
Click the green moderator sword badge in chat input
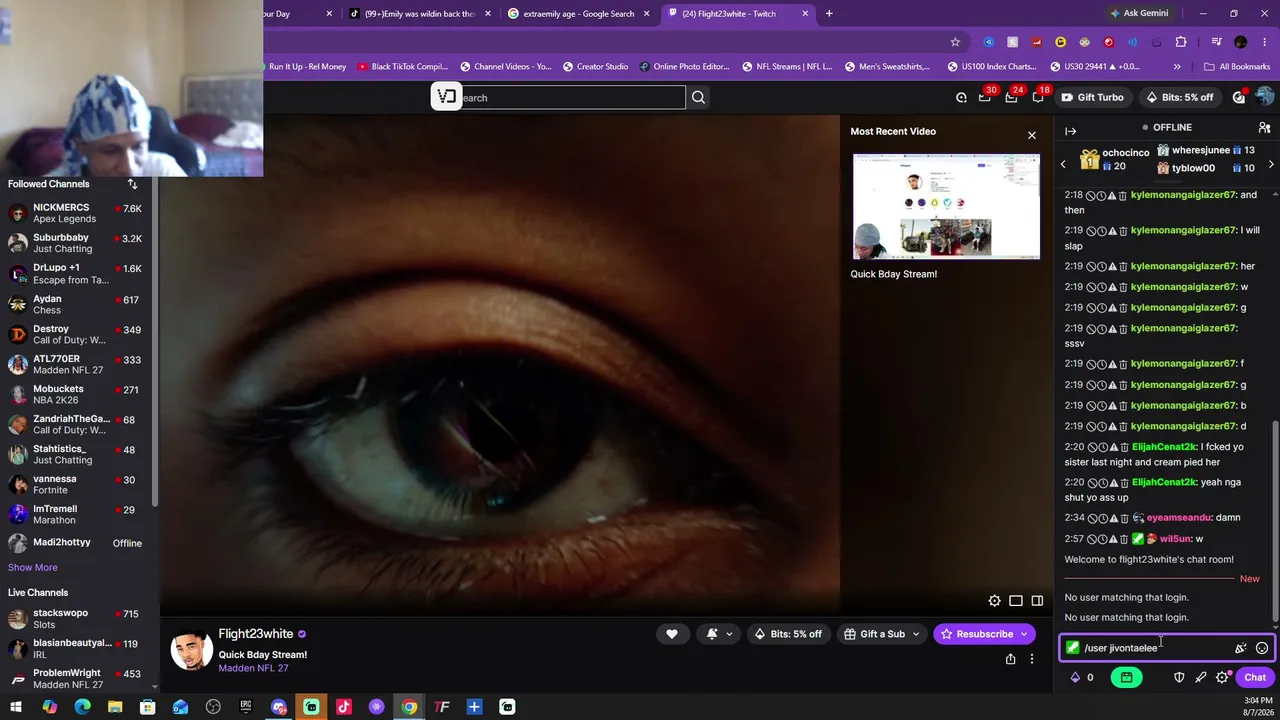point(1073,648)
